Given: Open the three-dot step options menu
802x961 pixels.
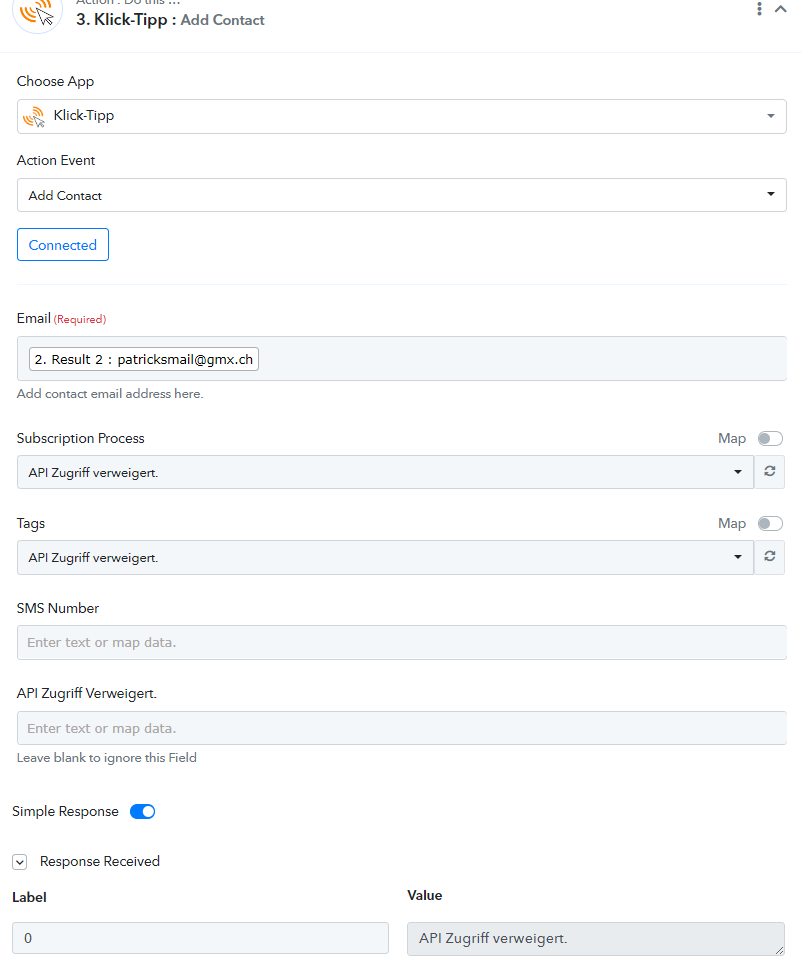Looking at the screenshot, I should 759,9.
